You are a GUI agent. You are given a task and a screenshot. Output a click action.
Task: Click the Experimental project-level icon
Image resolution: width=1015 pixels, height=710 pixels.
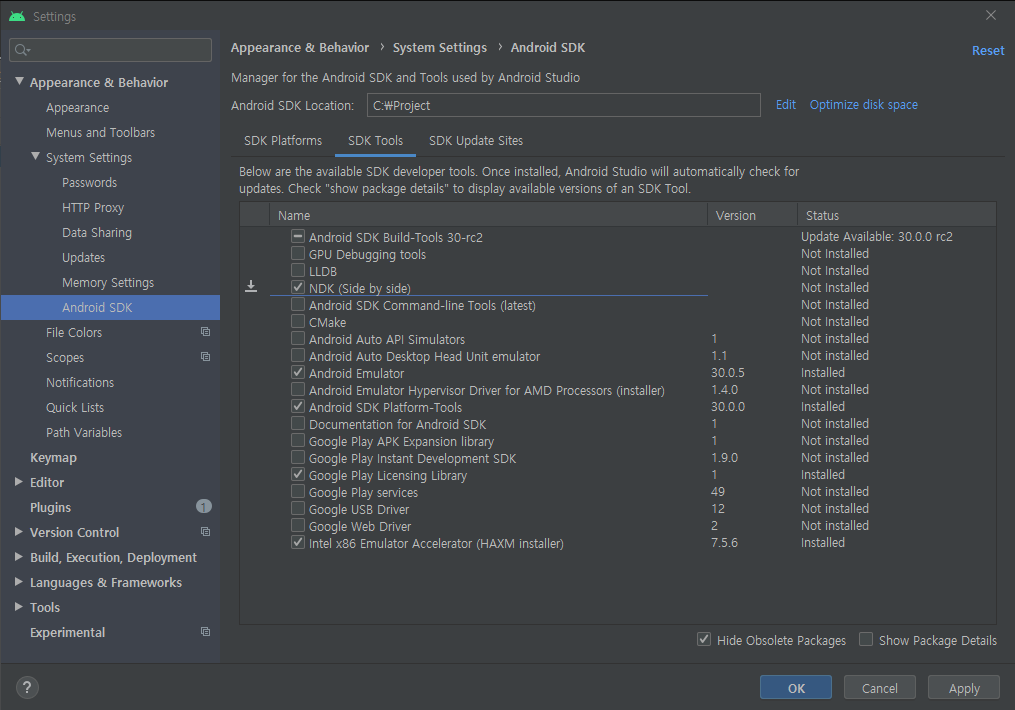[x=205, y=632]
